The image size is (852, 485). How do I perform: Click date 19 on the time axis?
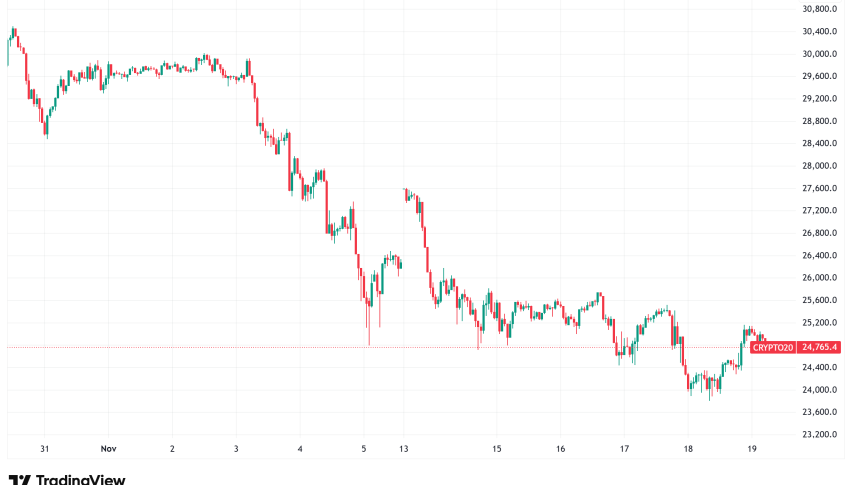751,449
